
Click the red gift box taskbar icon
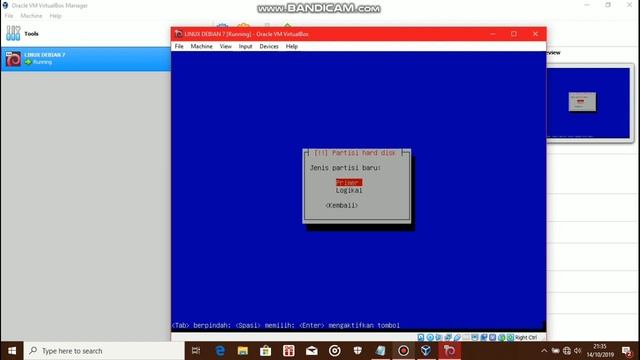[289, 351]
